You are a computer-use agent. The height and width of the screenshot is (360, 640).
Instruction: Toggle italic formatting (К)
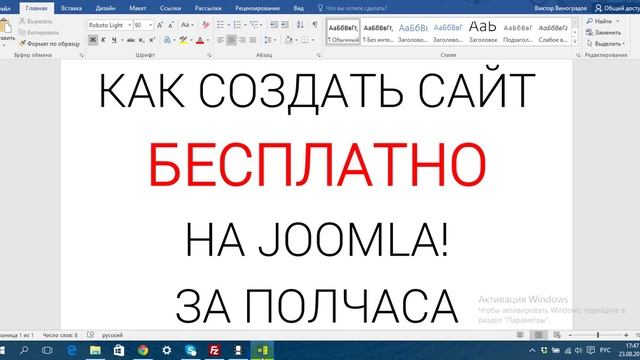pos(103,40)
